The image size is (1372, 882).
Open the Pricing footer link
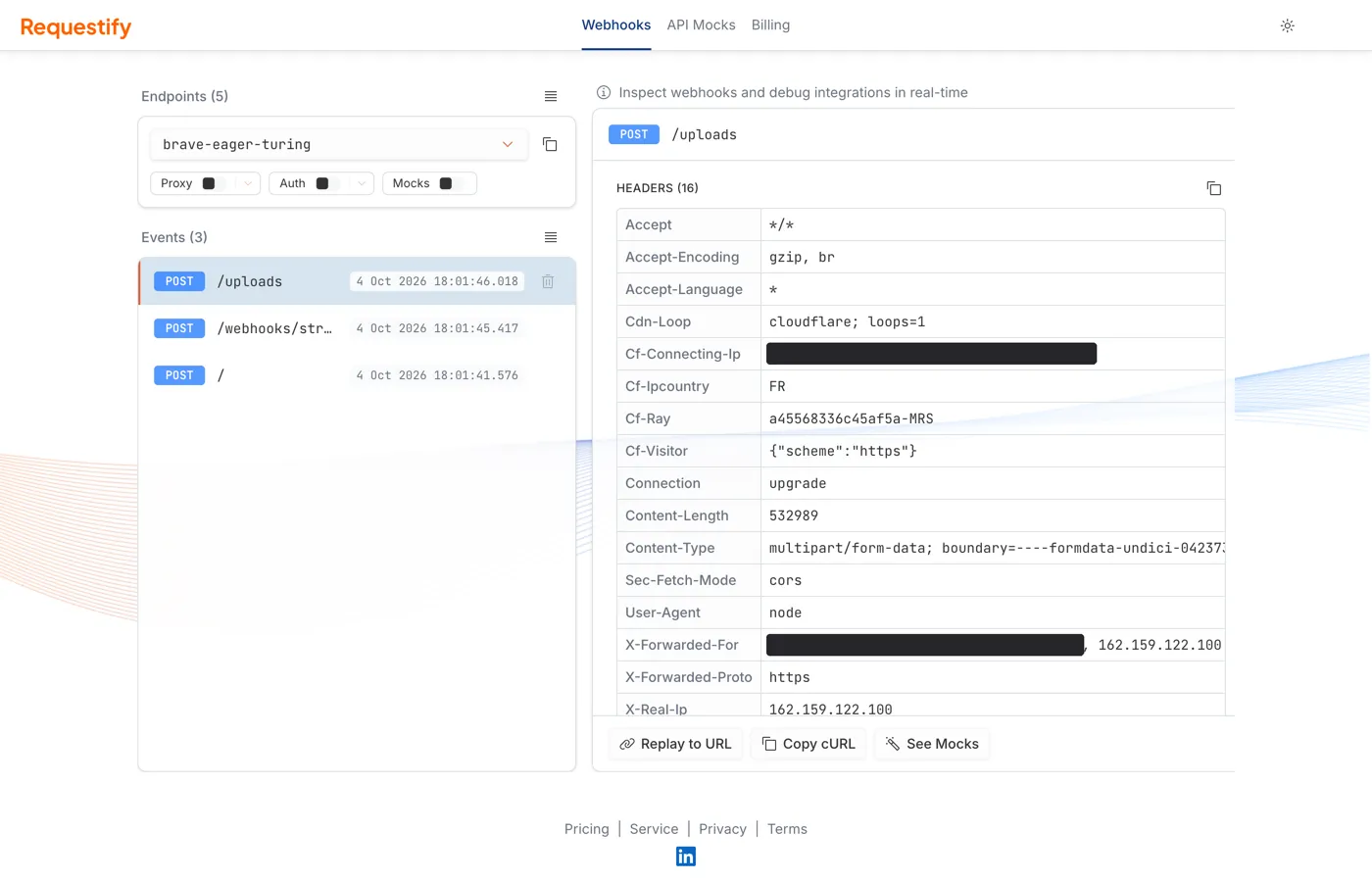pyautogui.click(x=587, y=829)
